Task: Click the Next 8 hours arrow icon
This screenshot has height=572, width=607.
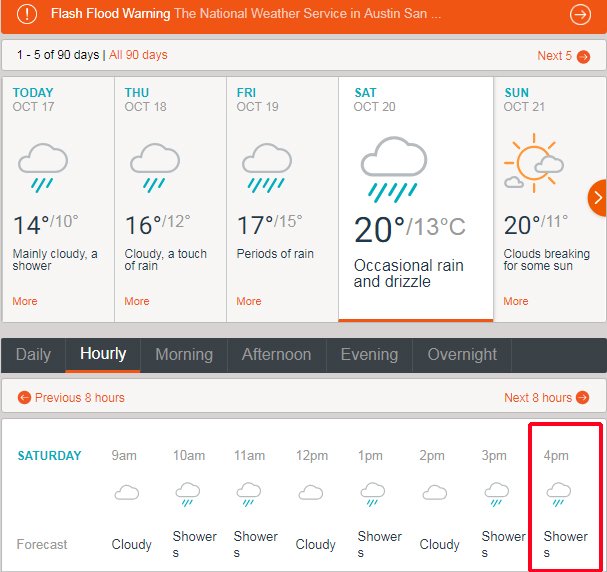Action: (x=582, y=397)
